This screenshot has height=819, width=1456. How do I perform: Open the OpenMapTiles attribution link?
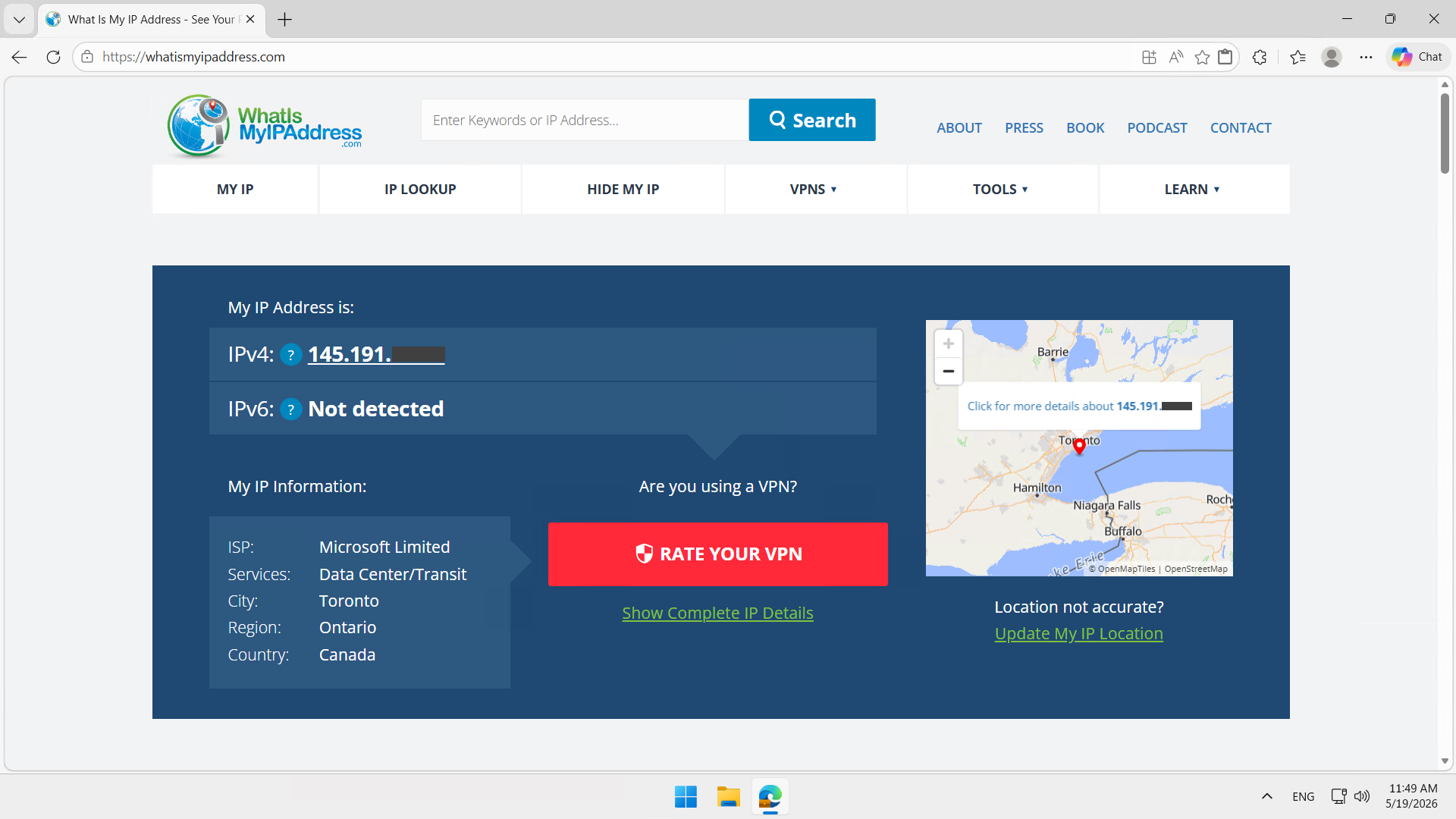(1122, 569)
